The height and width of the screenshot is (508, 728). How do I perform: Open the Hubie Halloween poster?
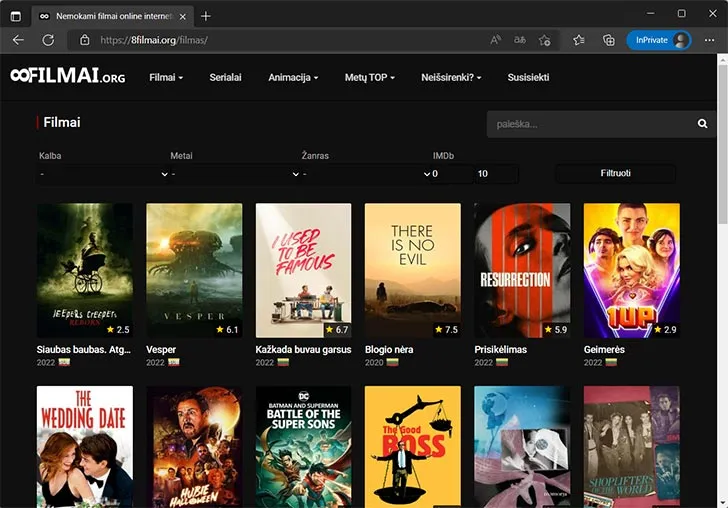(194, 447)
